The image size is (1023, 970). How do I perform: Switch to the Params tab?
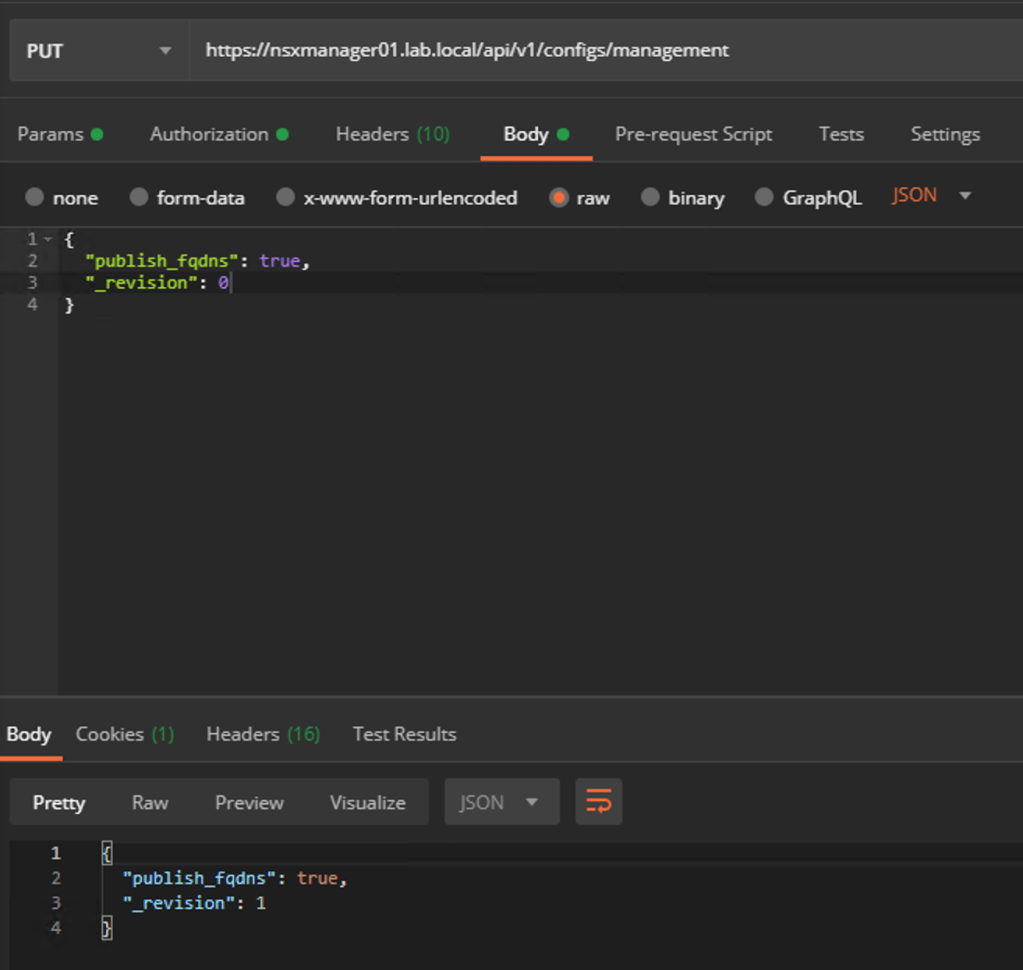[x=59, y=134]
